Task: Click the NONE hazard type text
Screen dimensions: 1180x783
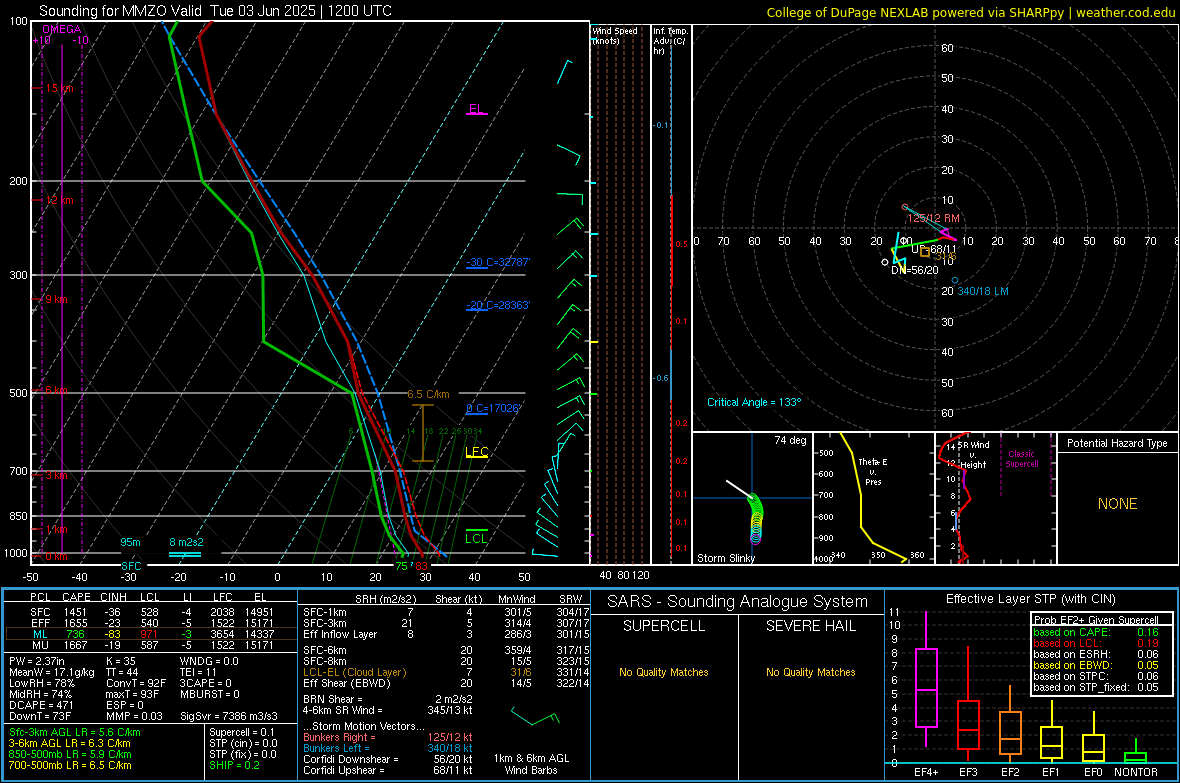Action: (x=1118, y=504)
